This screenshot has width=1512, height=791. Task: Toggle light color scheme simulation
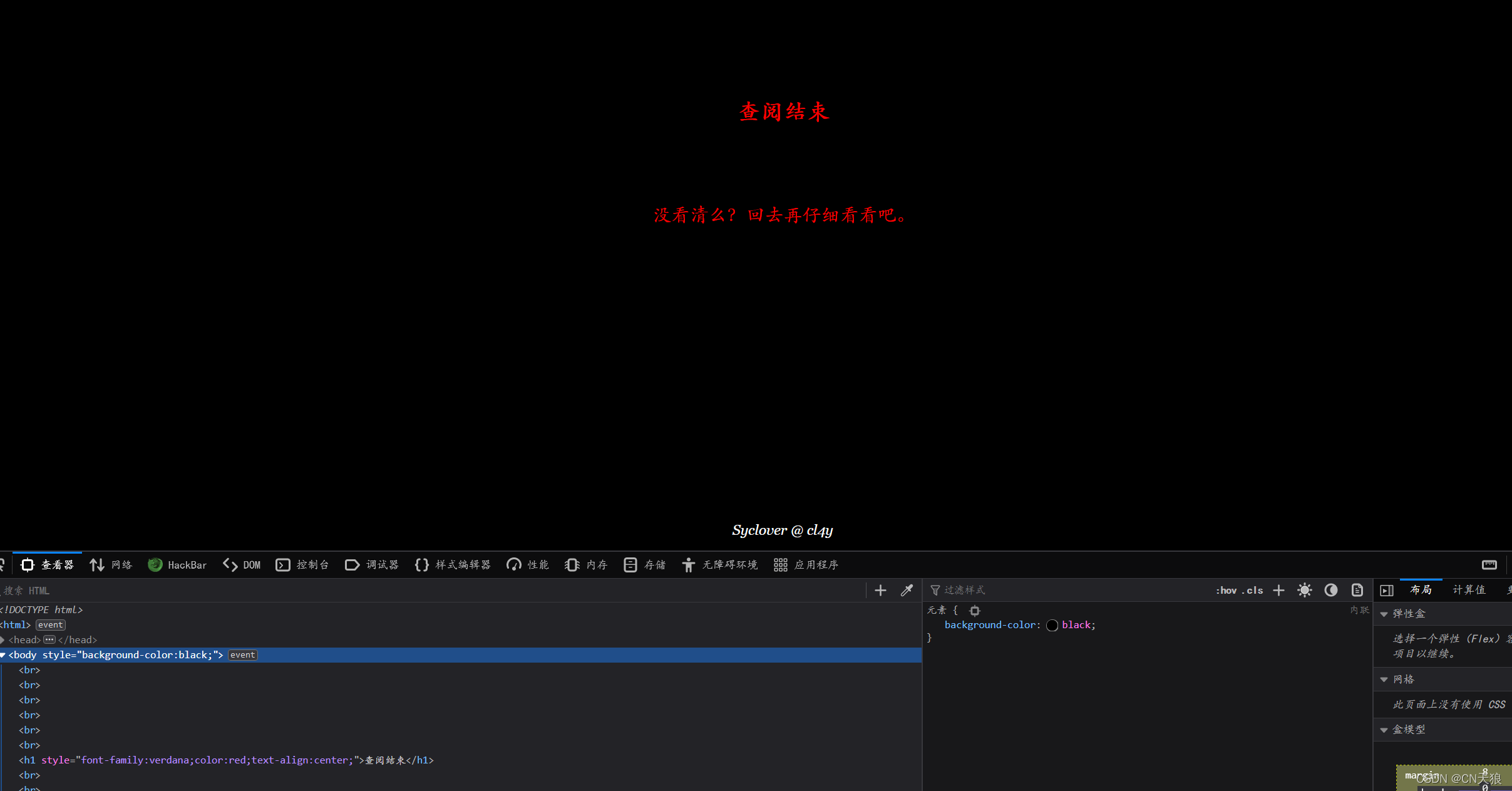1305,591
